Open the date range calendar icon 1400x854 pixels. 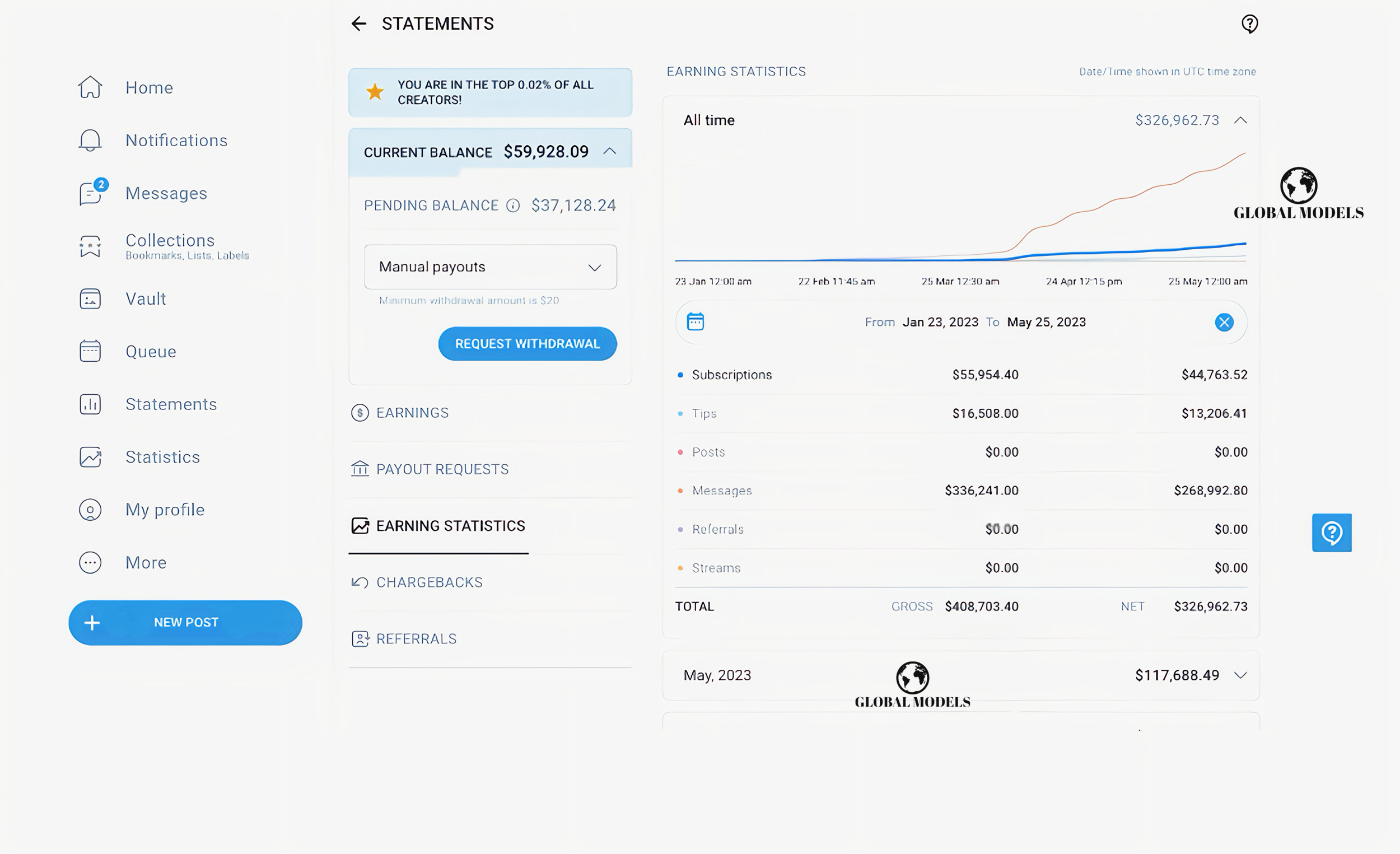tap(695, 321)
